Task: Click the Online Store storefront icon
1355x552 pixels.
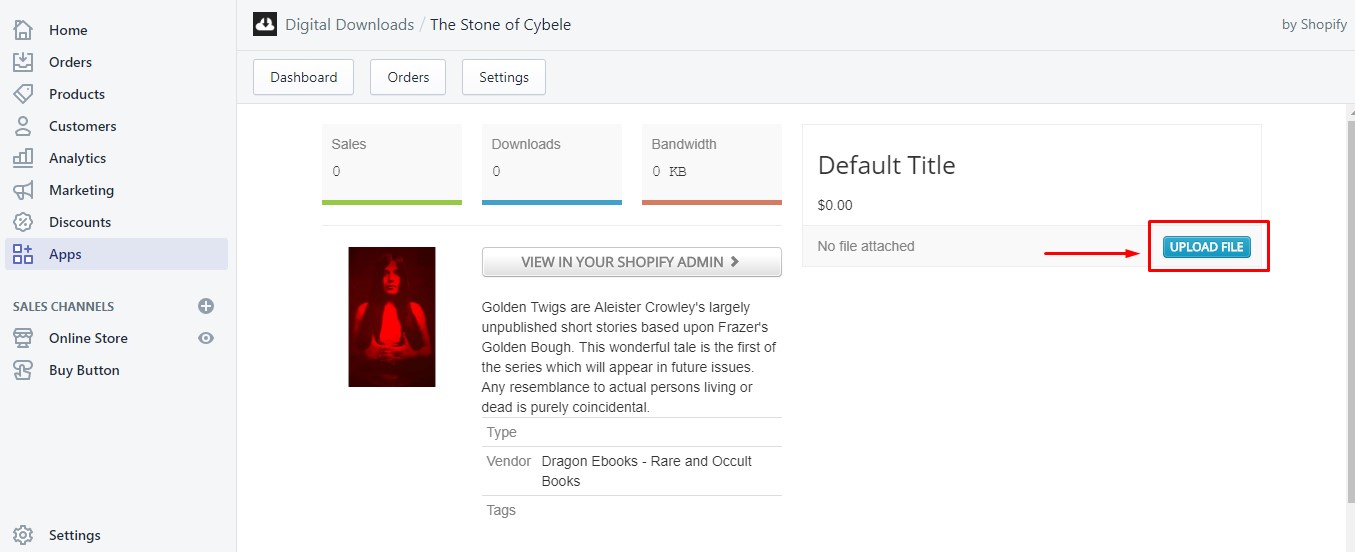Action: pos(23,338)
